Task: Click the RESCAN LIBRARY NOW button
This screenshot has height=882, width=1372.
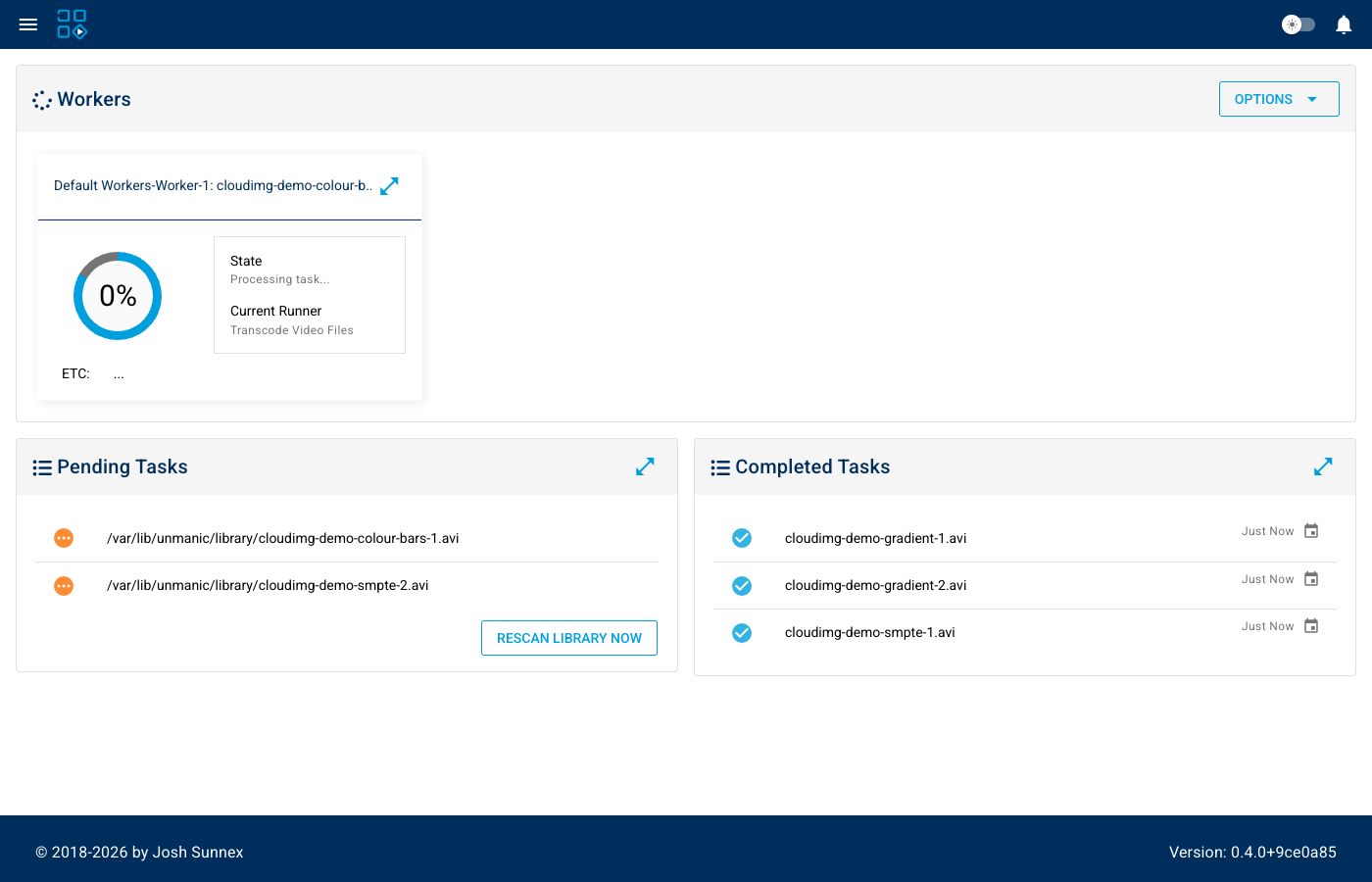Action: [x=569, y=638]
